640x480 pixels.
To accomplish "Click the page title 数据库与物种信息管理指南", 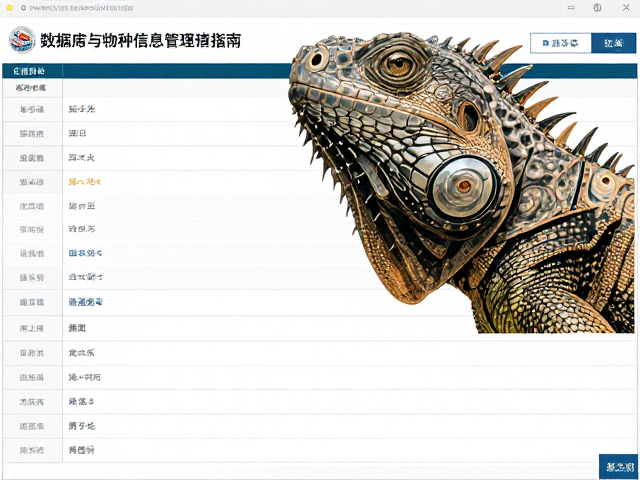I will click(x=141, y=41).
